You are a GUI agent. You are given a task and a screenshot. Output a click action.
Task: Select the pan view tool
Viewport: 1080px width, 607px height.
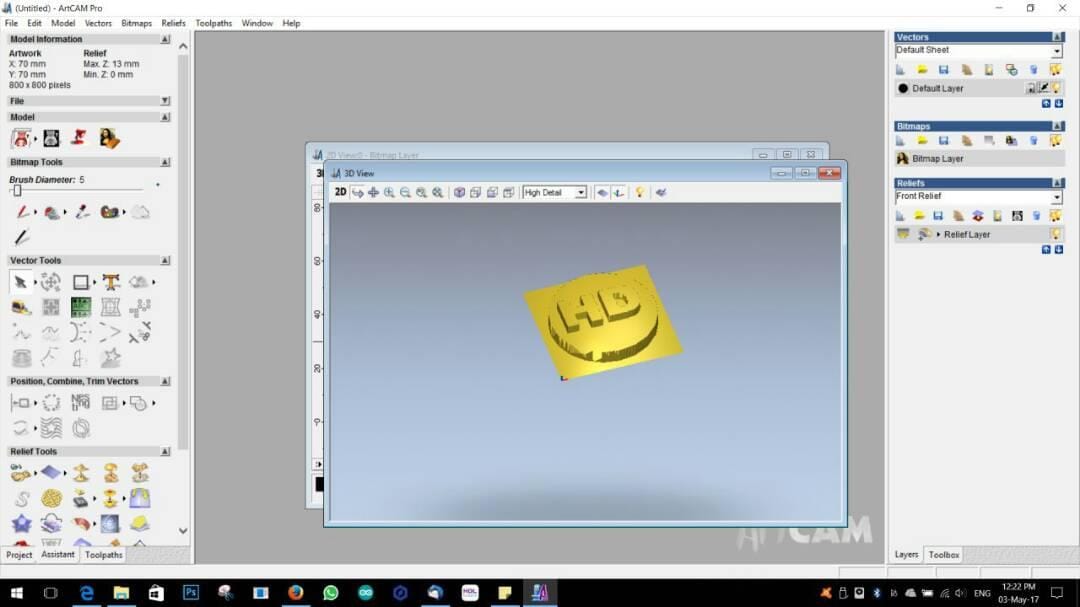click(373, 193)
